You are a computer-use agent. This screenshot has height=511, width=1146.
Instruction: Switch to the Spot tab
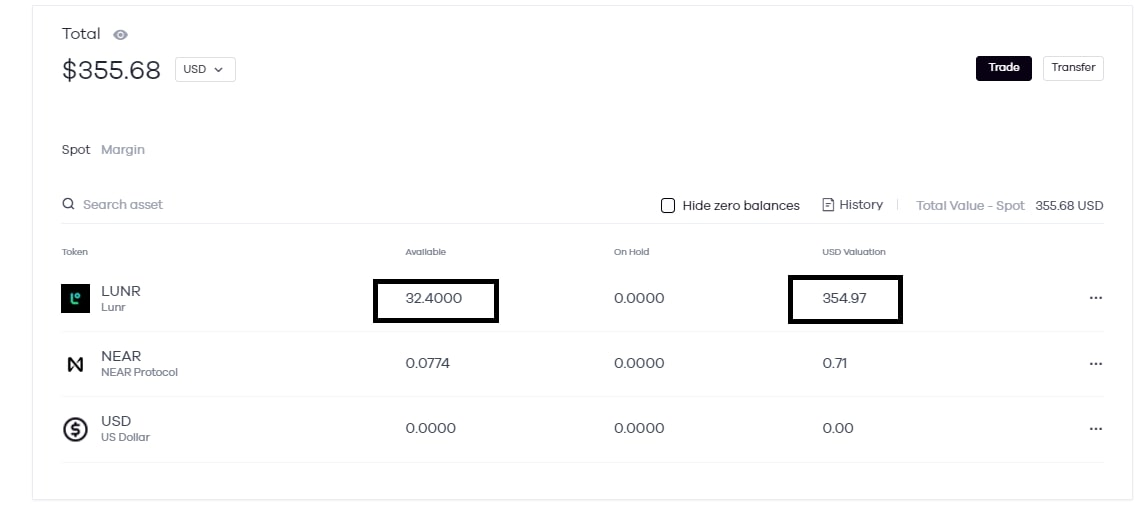click(76, 150)
